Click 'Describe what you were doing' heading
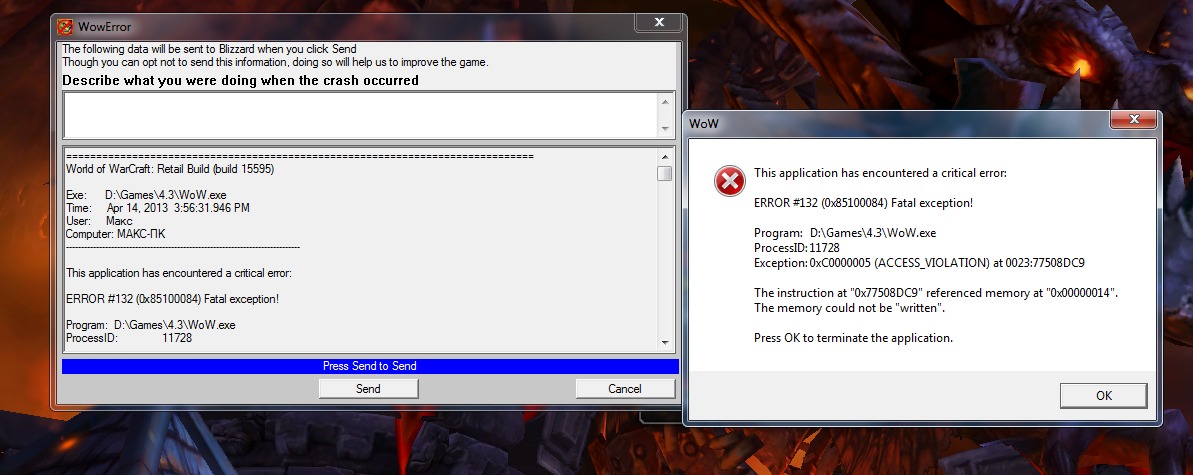The height and width of the screenshot is (475, 1193). (x=240, y=81)
